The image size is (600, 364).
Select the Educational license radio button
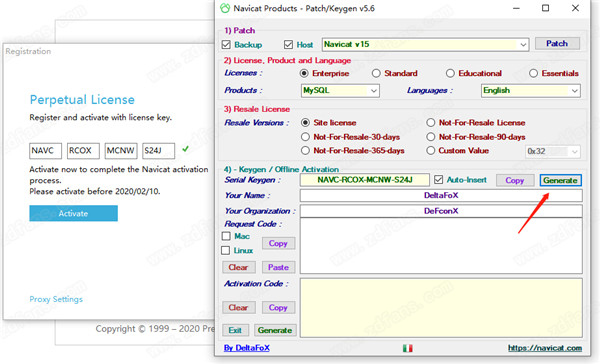450,73
